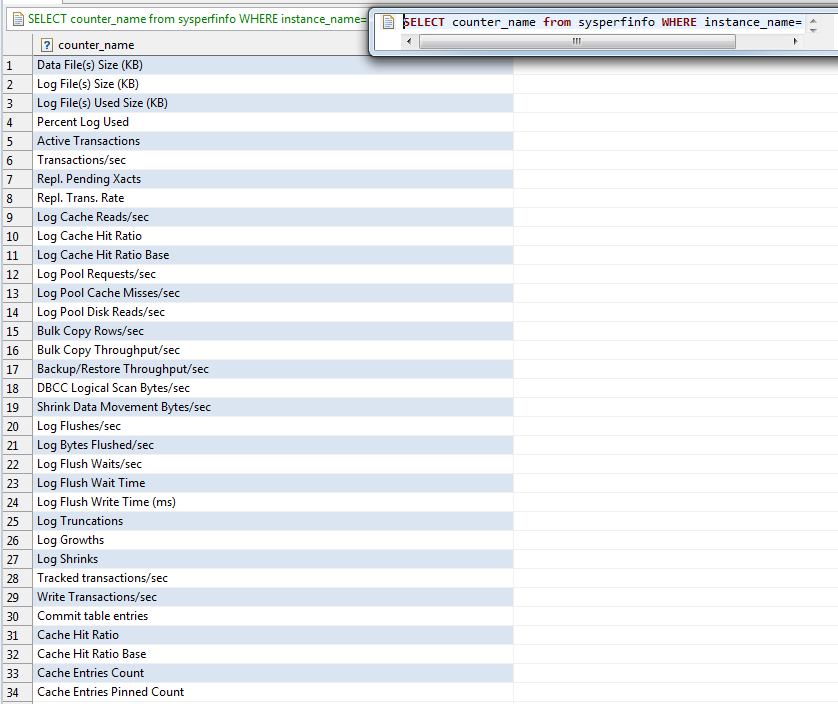Screen dimensions: 838x704
Task: Click row header number 34
Action: pyautogui.click(x=18, y=692)
